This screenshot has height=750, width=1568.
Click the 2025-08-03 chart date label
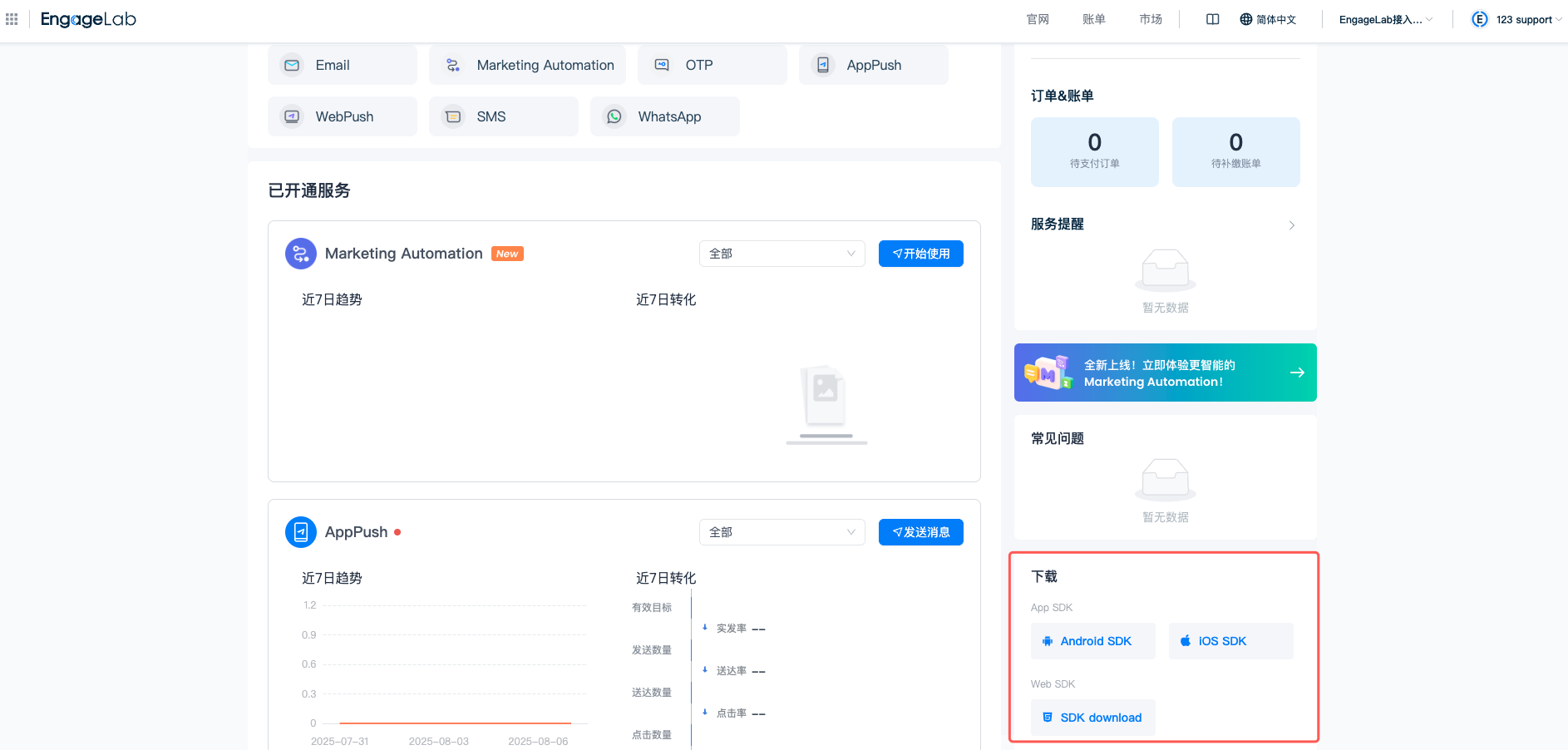(439, 742)
